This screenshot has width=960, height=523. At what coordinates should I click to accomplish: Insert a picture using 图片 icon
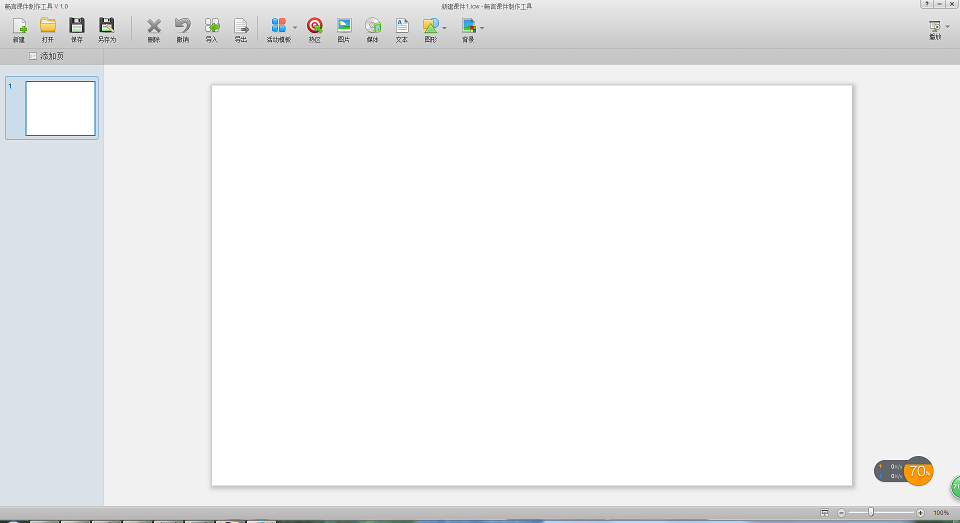(x=344, y=27)
